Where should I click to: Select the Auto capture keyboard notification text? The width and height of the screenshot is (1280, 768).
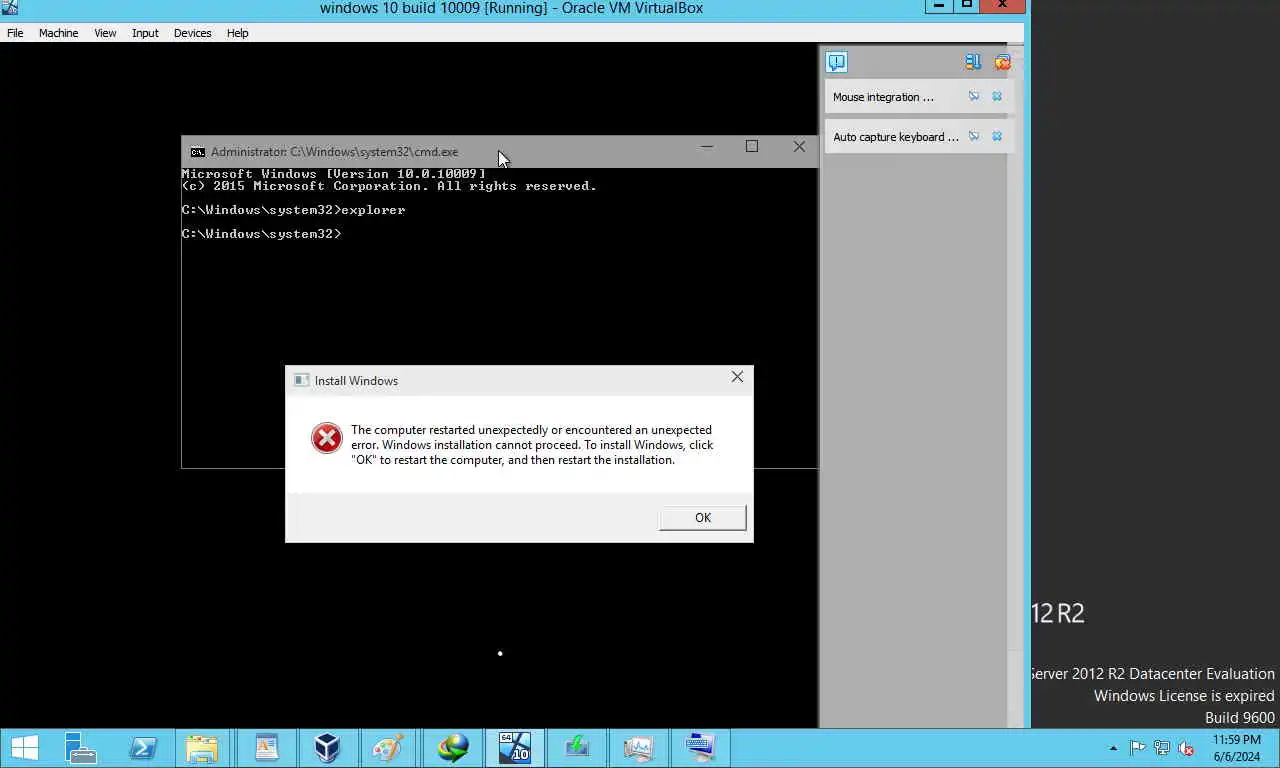click(896, 137)
